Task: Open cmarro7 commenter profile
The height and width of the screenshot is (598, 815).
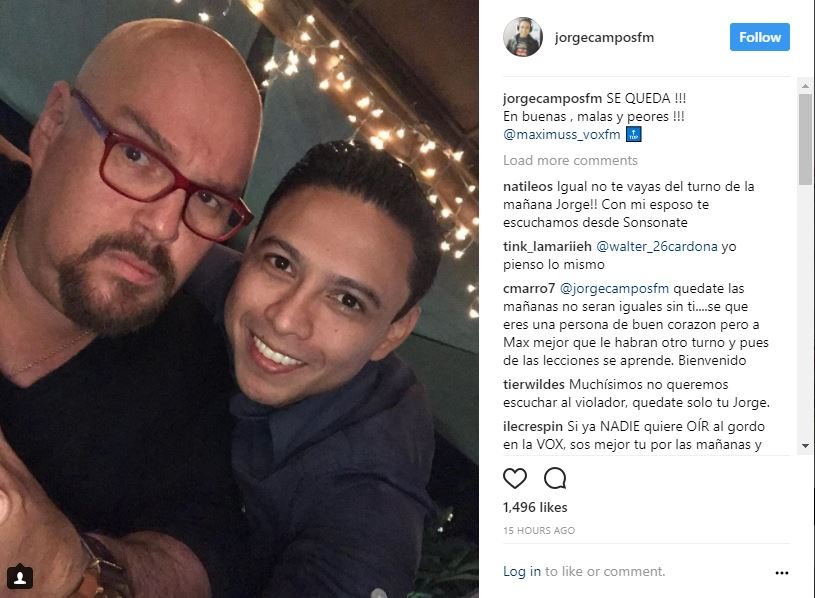Action: (529, 288)
